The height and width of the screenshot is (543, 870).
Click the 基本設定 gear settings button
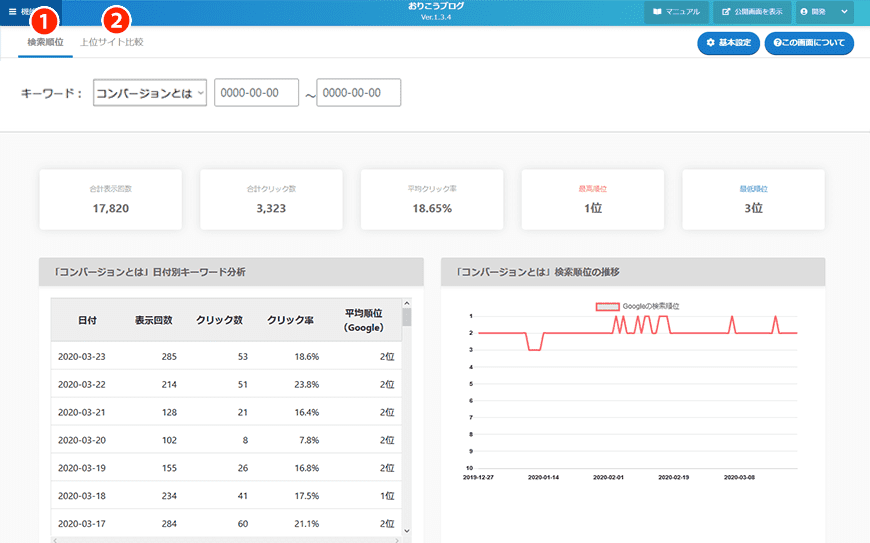pos(727,43)
